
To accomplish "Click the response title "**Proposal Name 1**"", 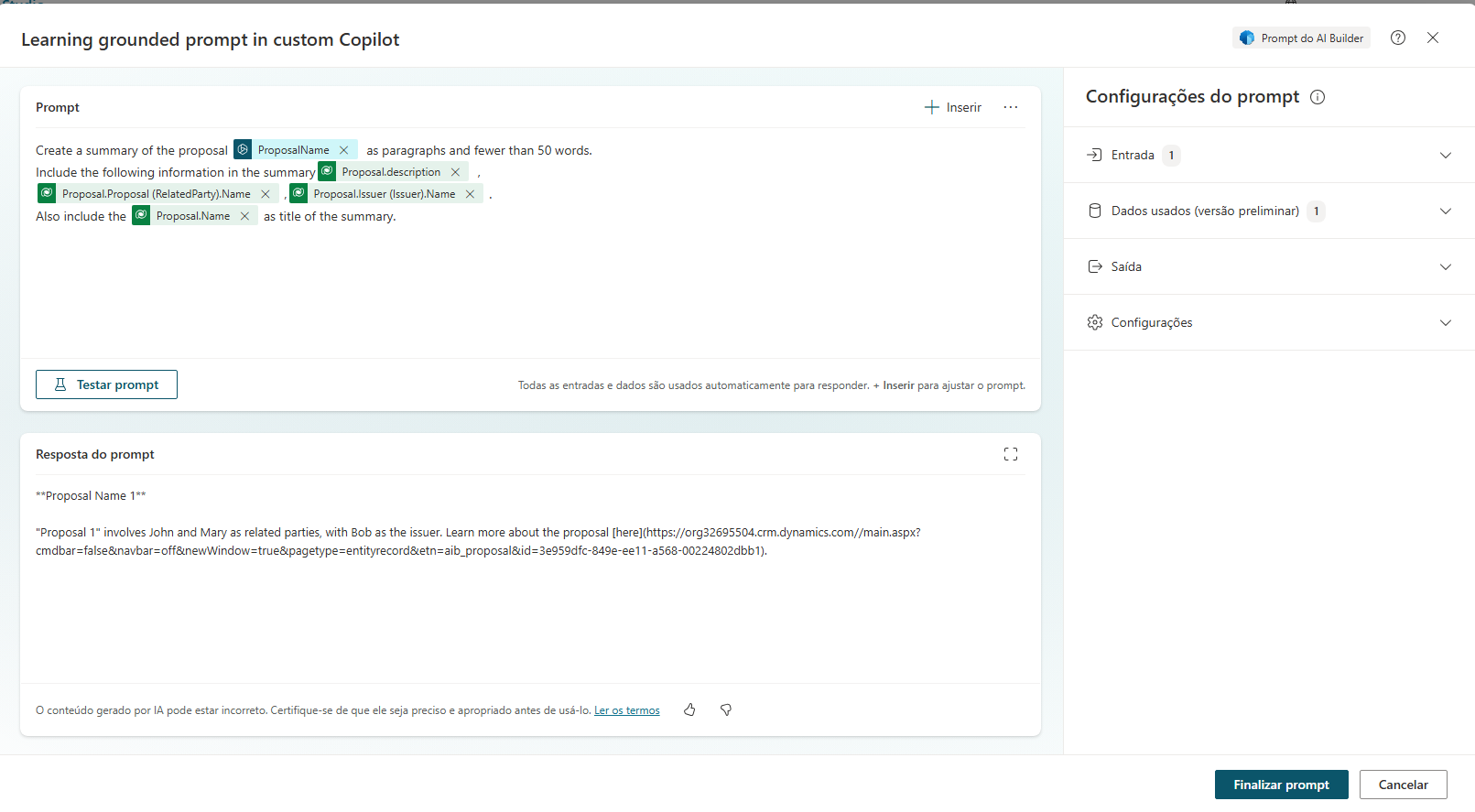I will click(x=91, y=496).
